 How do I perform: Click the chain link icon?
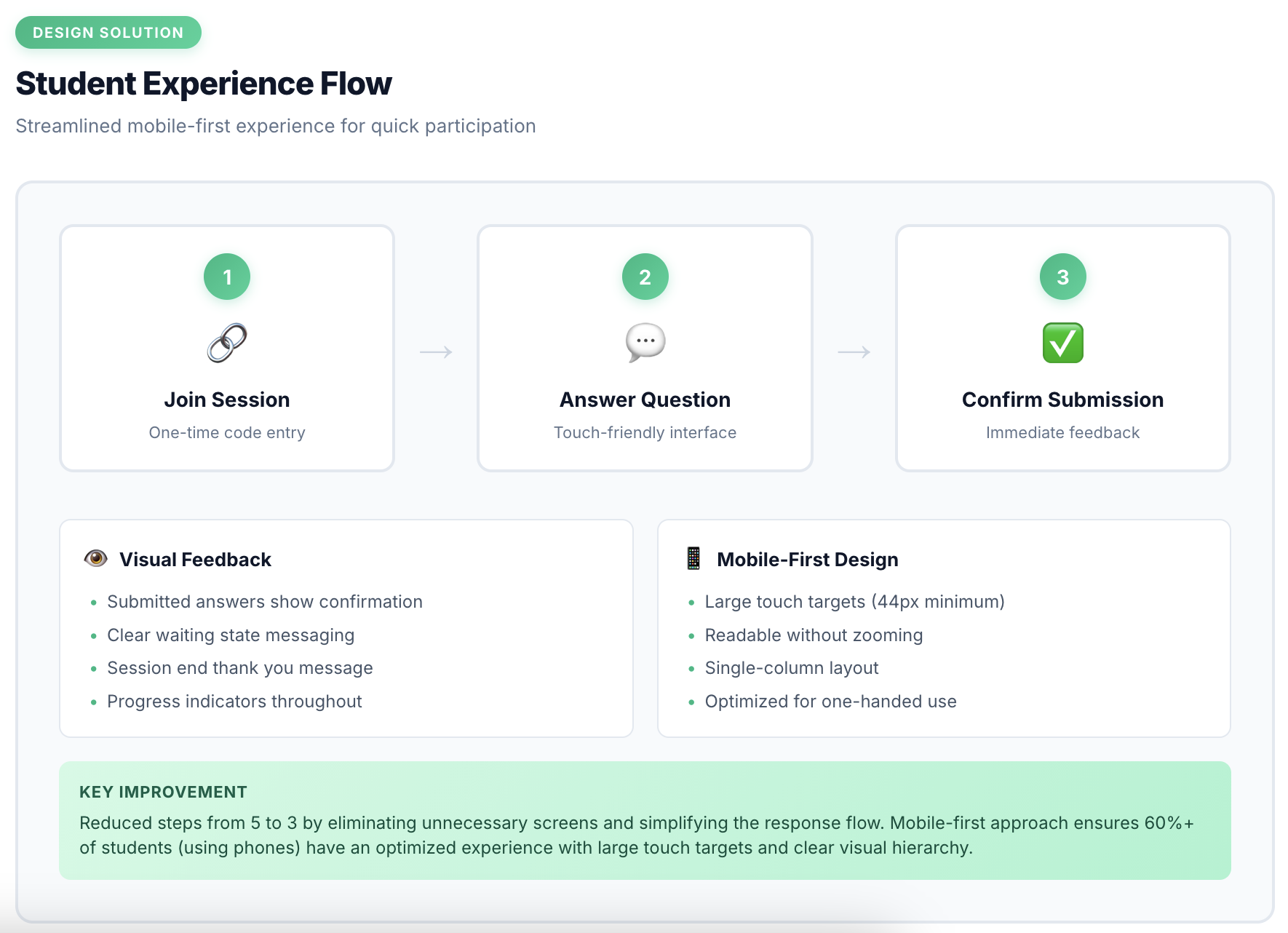[x=227, y=343]
